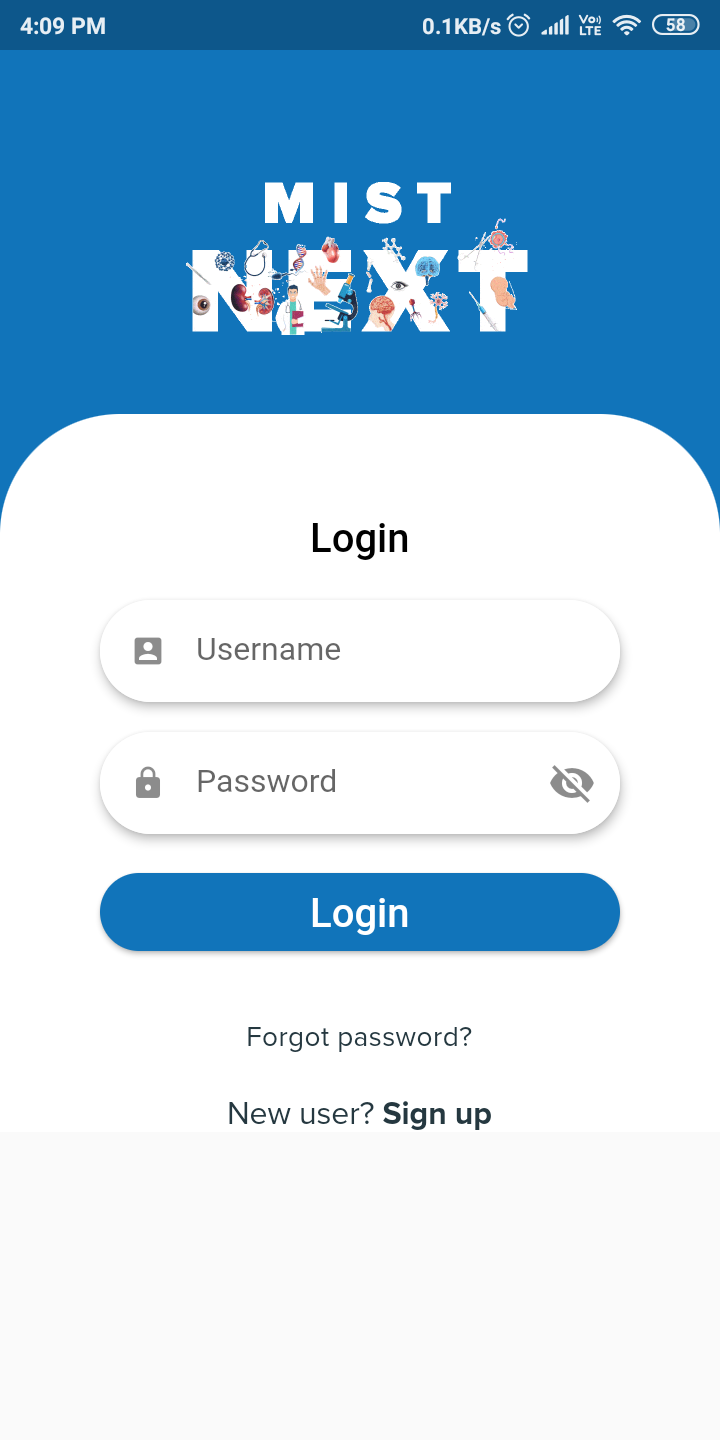Tap the fetus illustration in the logo
720x1440 pixels.
[x=501, y=292]
